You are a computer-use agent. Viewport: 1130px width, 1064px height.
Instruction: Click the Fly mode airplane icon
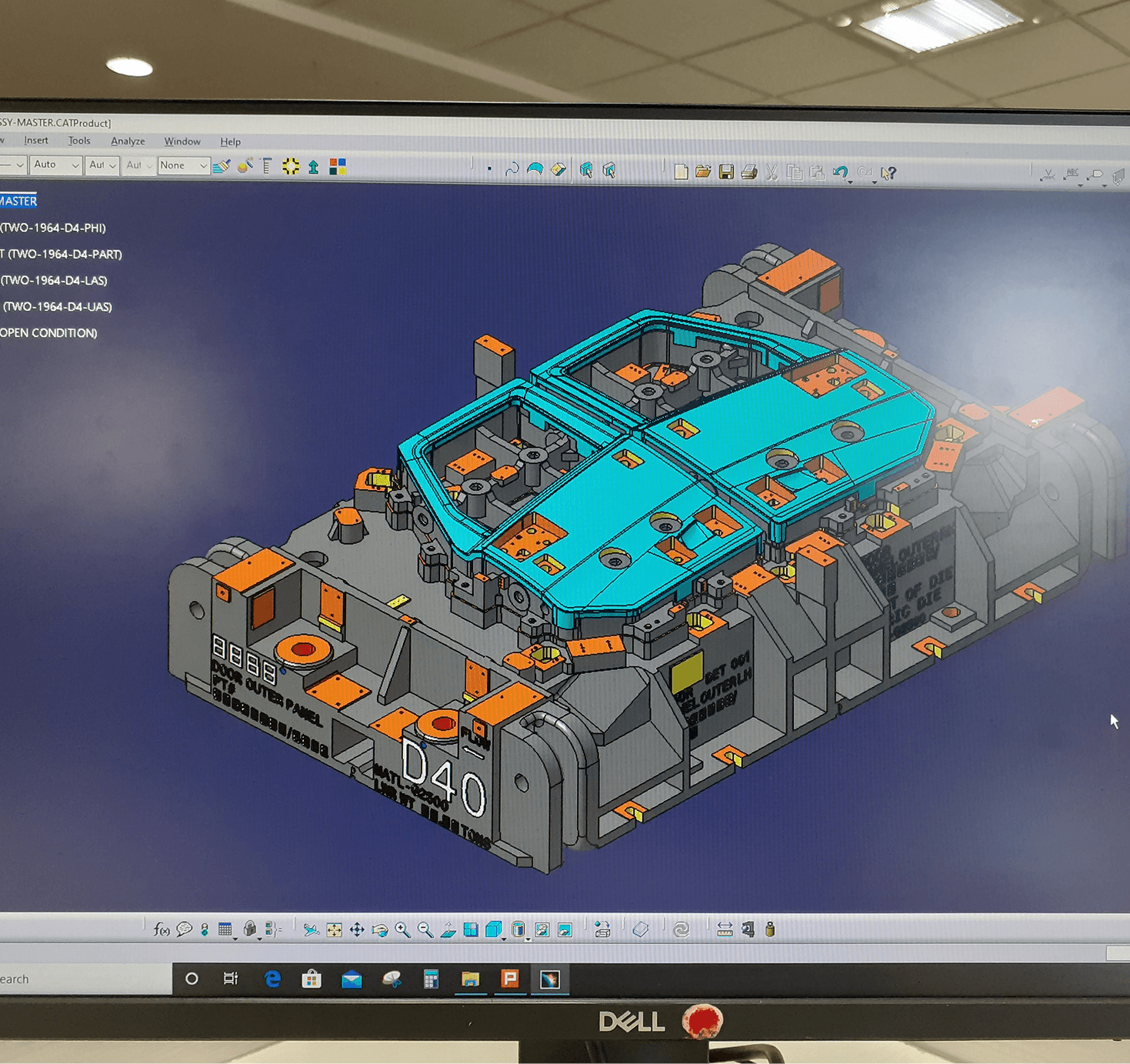coord(311,930)
